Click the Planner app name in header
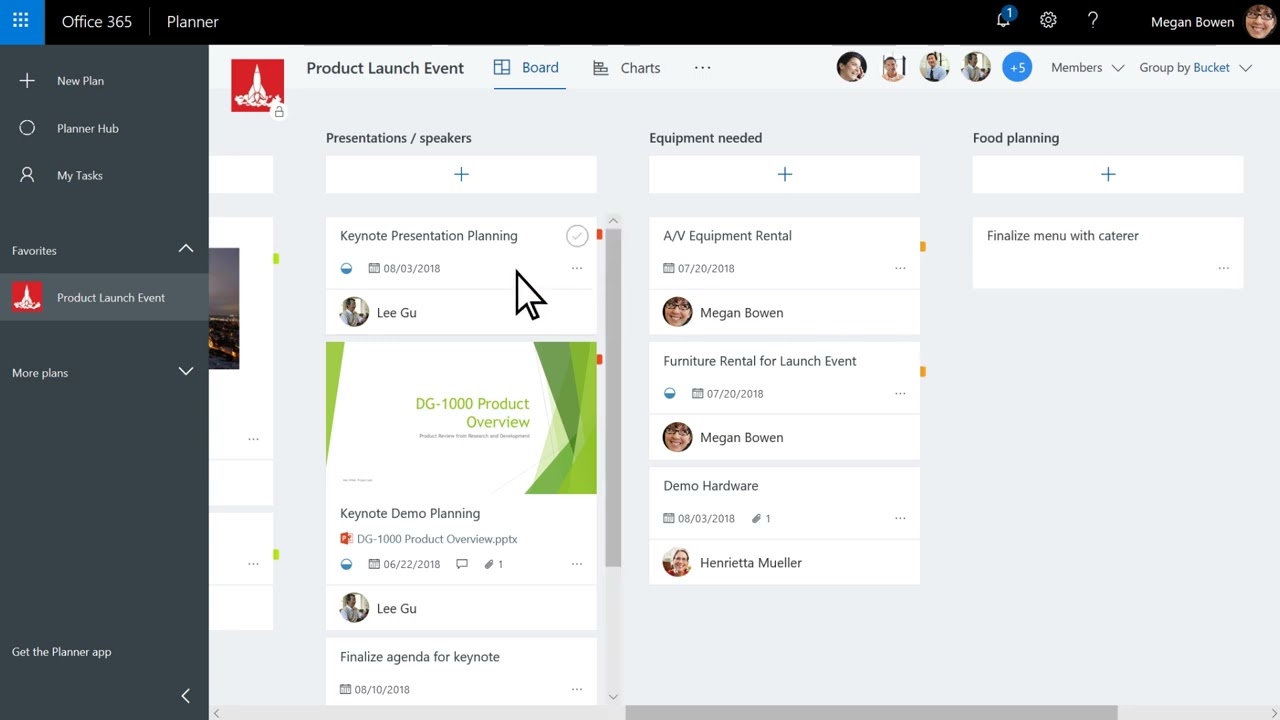Image resolution: width=1280 pixels, height=720 pixels. (x=192, y=22)
